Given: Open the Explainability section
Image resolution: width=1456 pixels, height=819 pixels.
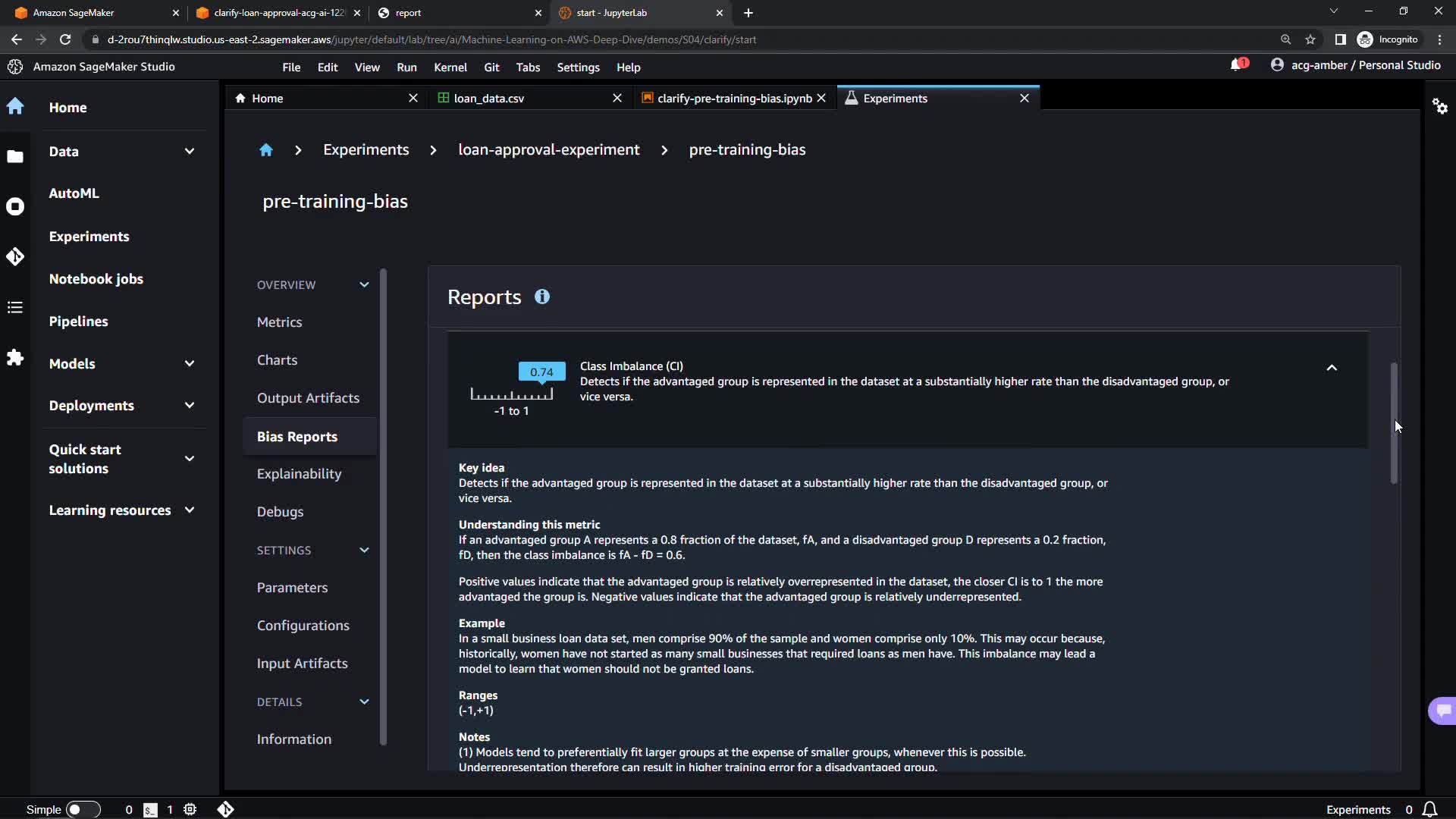Looking at the screenshot, I should 299,474.
